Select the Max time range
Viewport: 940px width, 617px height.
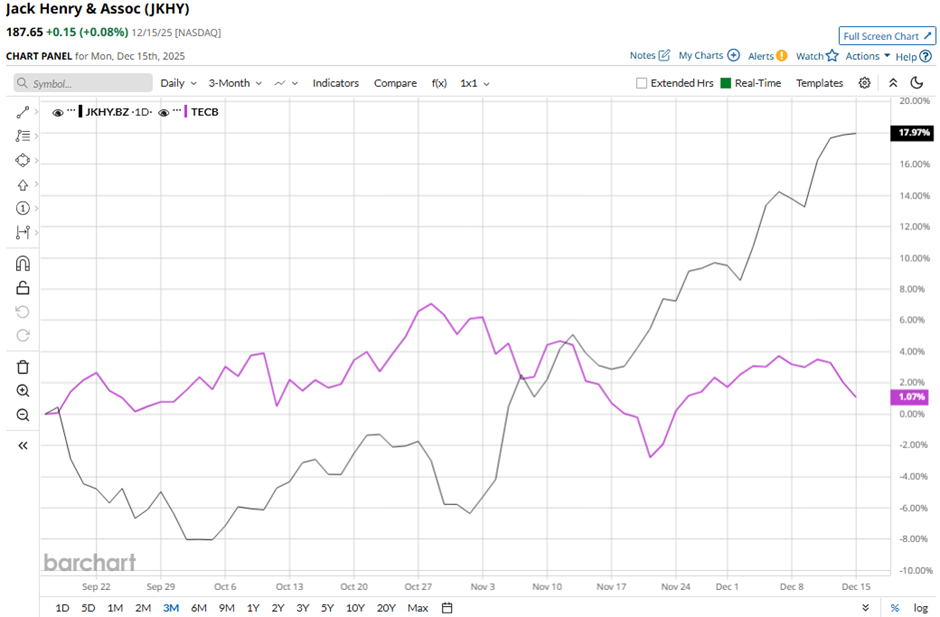(418, 608)
